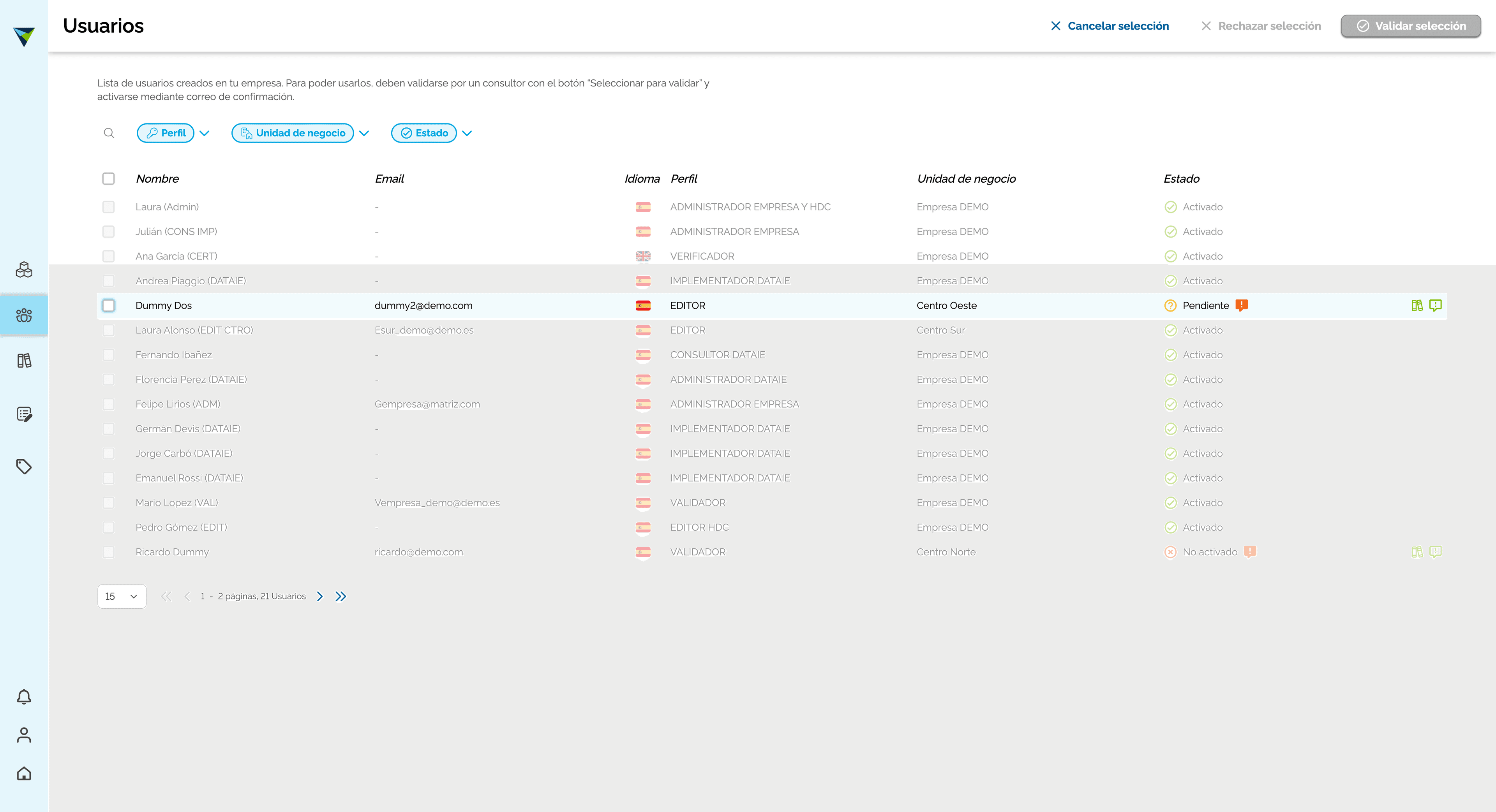Screen dimensions: 1496x812
Task: Click the app logo in the sidebar
Action: (x=24, y=37)
